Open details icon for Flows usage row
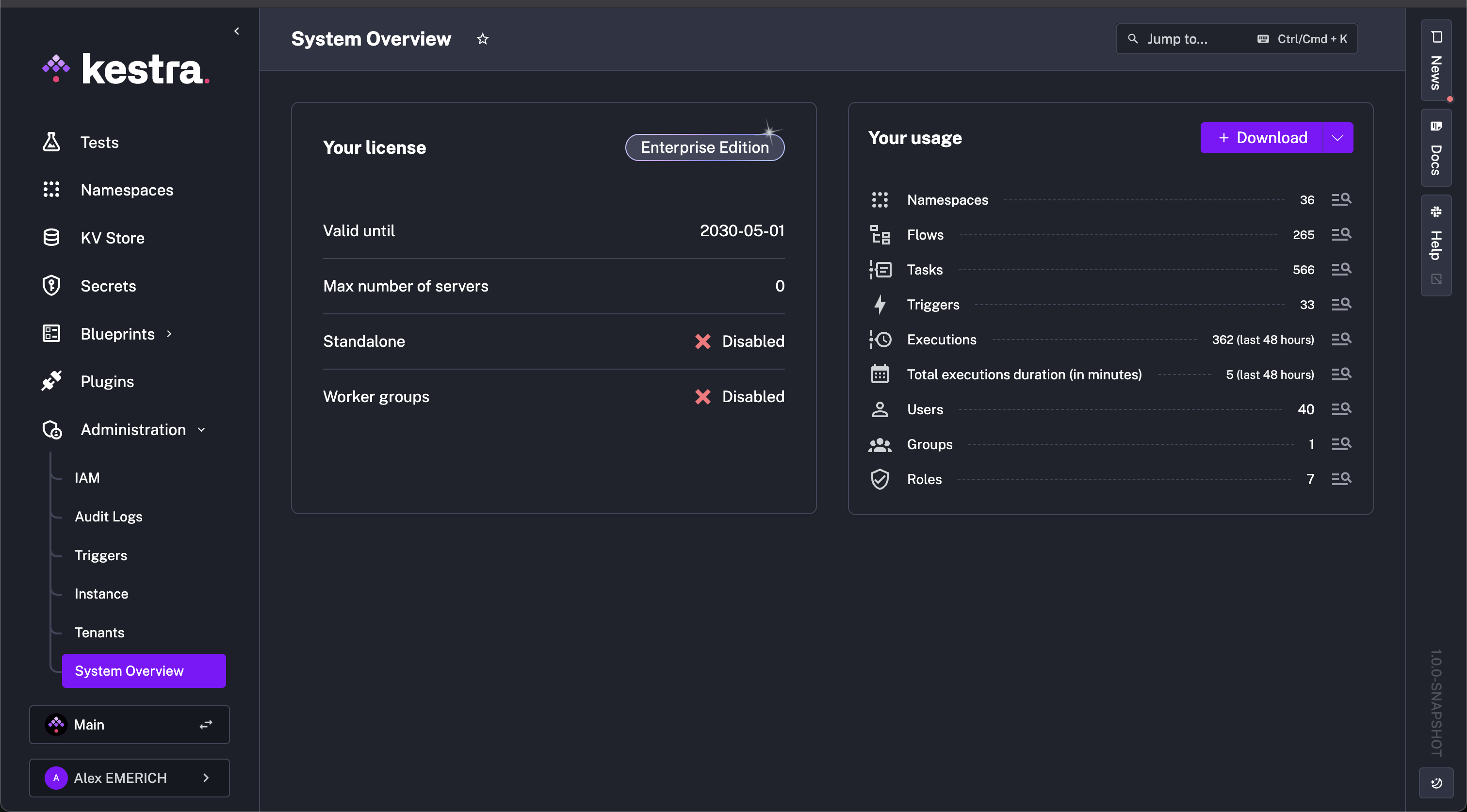The image size is (1467, 812). 1341,234
